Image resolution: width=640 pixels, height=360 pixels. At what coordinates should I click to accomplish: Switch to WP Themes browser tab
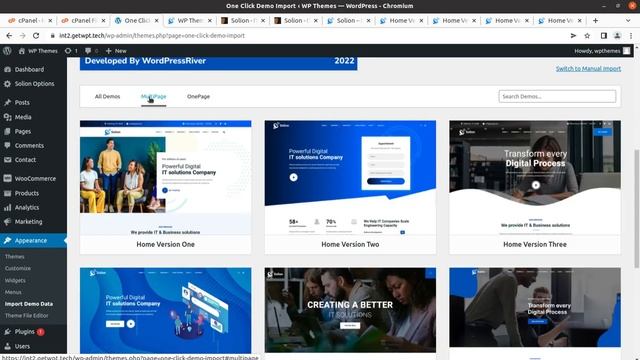click(190, 20)
